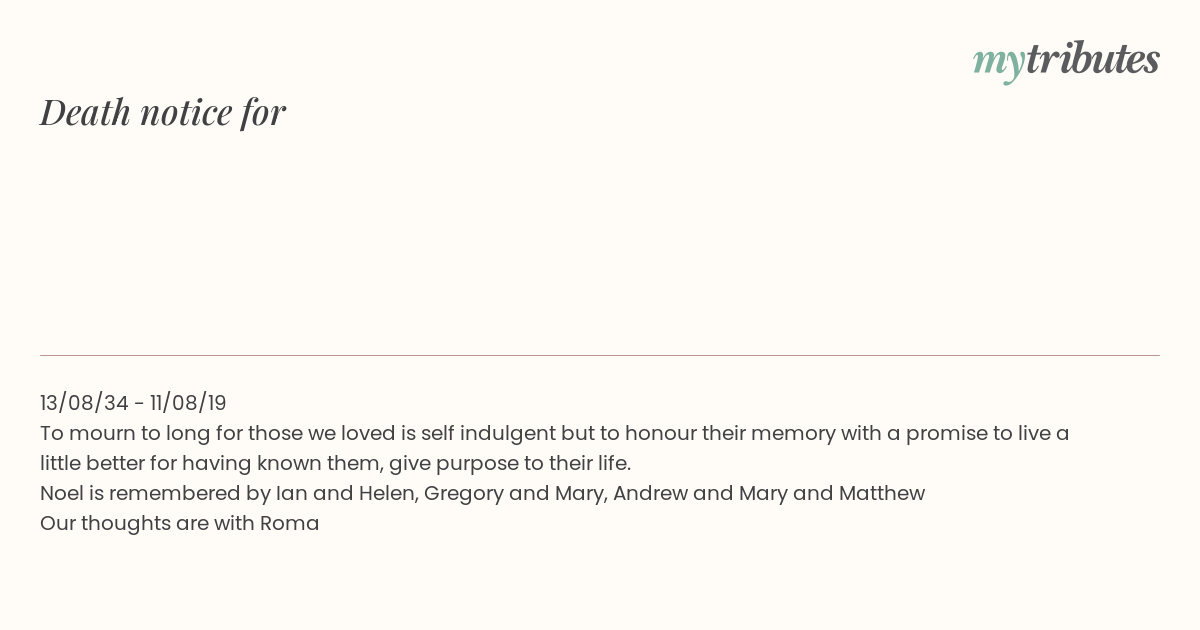Click the horizontal divider line
This screenshot has height=630, width=1200.
coord(600,355)
